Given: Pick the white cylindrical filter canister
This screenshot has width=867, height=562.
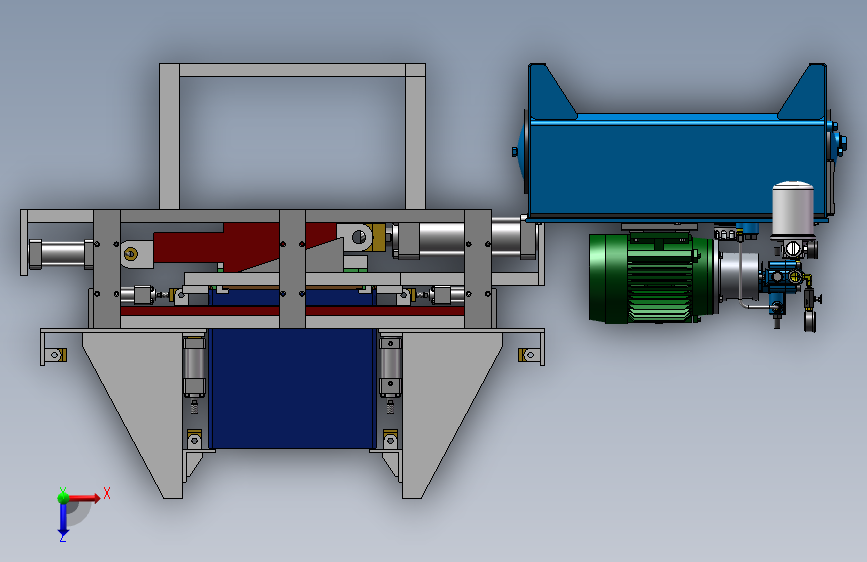Looking at the screenshot, I should [x=793, y=209].
